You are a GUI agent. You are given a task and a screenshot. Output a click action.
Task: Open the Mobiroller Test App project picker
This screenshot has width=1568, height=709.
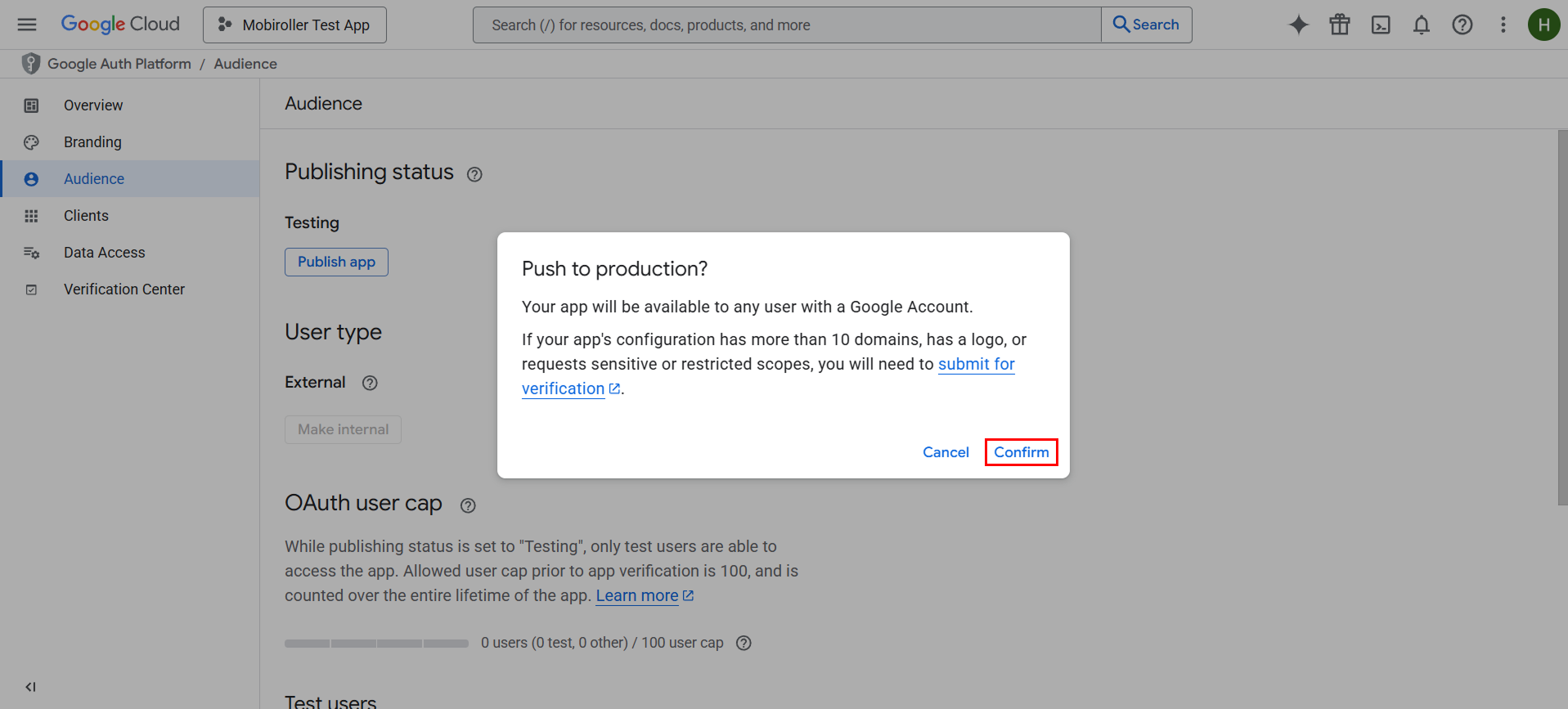294,25
